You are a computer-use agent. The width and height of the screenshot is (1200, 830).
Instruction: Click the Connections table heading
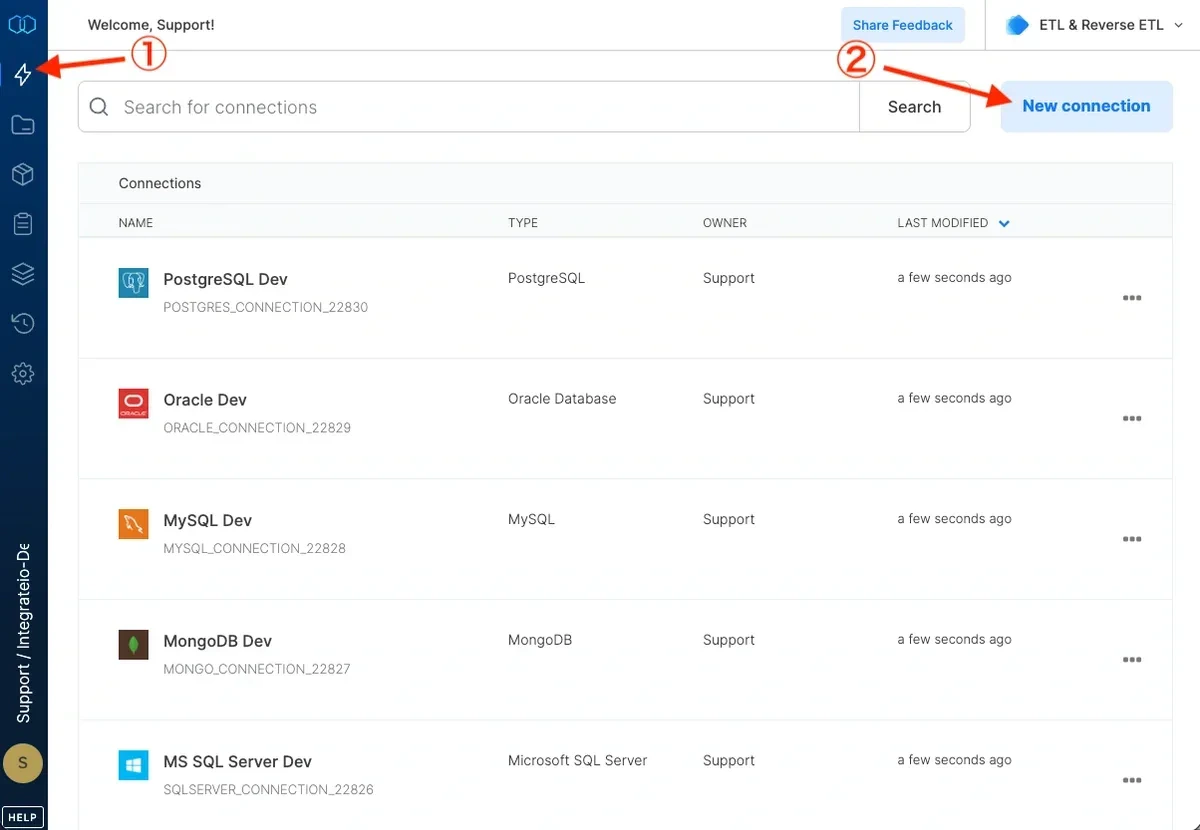click(160, 183)
